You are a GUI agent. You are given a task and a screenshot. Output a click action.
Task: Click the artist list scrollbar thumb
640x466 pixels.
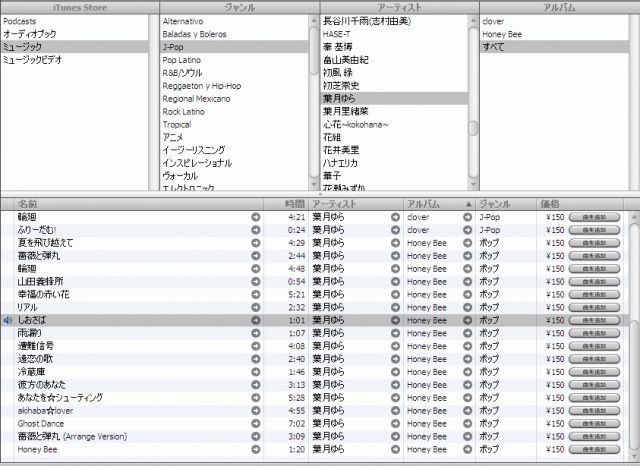coord(473,128)
